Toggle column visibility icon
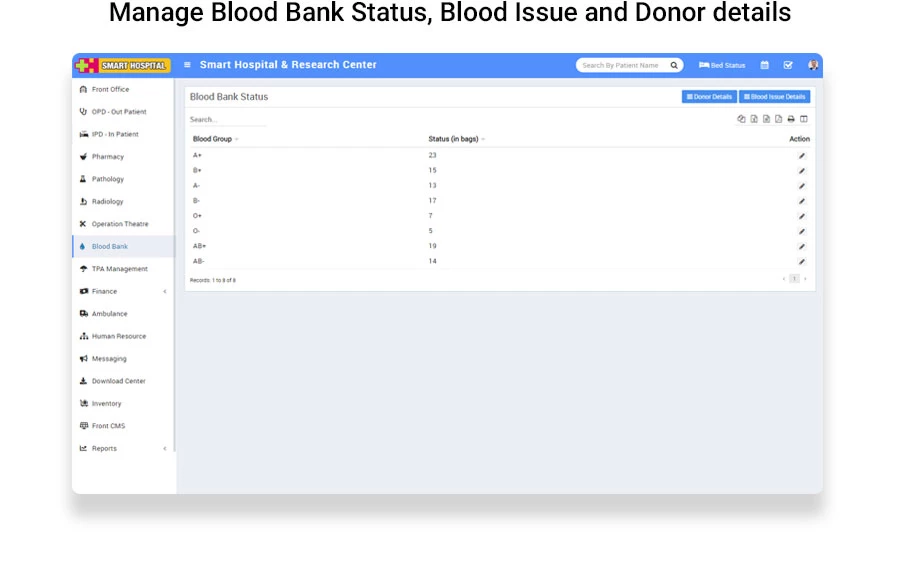 [804, 119]
